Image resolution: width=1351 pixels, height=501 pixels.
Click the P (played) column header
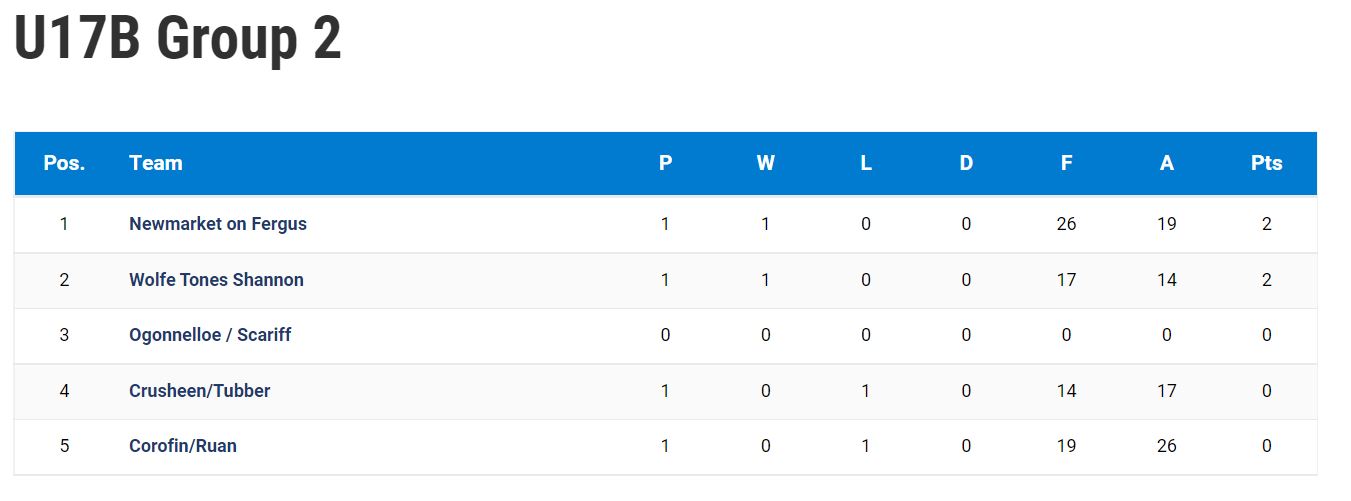tap(666, 163)
